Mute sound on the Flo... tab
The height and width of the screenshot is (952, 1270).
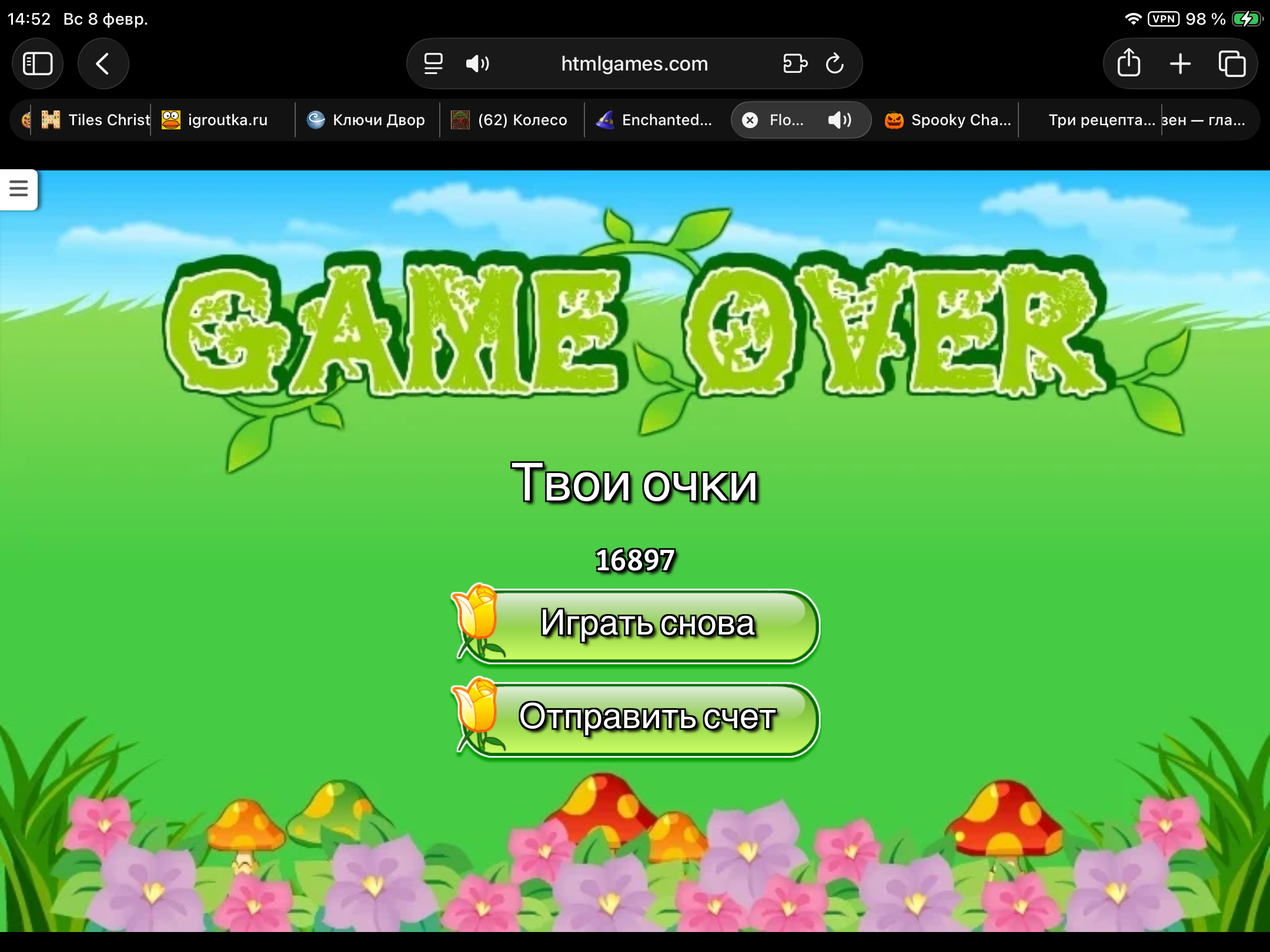(x=839, y=120)
